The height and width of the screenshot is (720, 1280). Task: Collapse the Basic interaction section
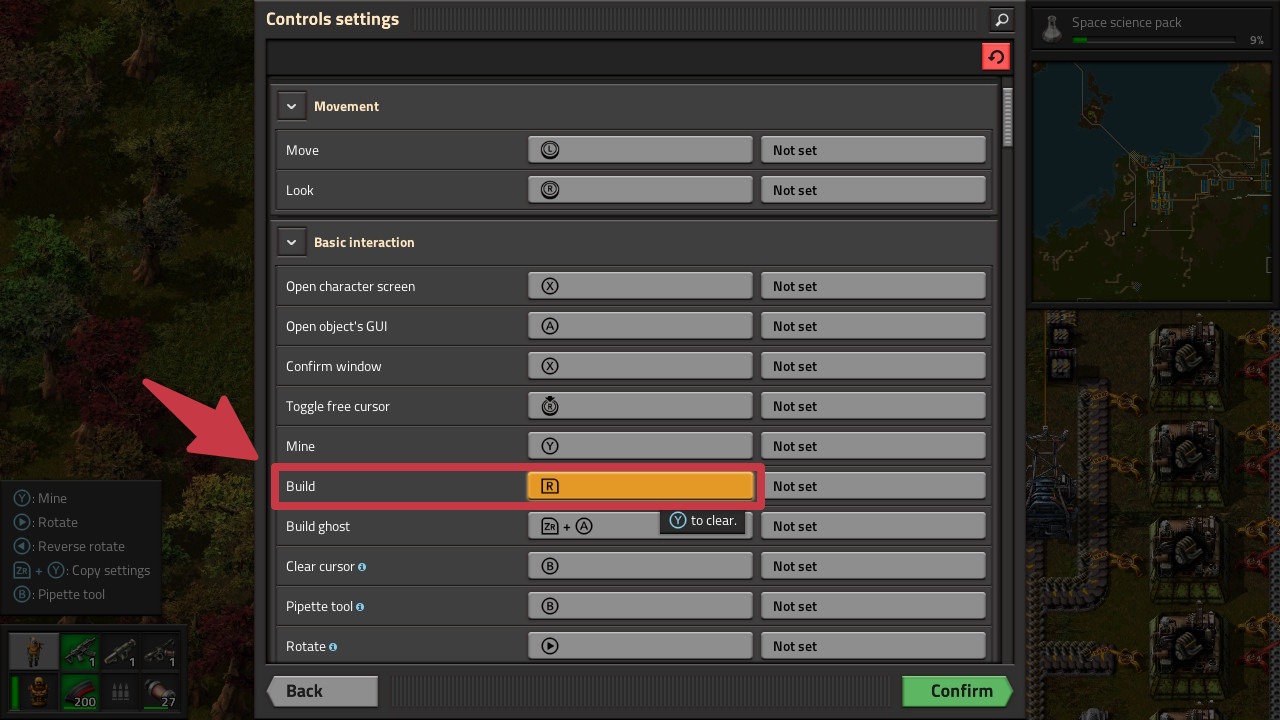291,242
